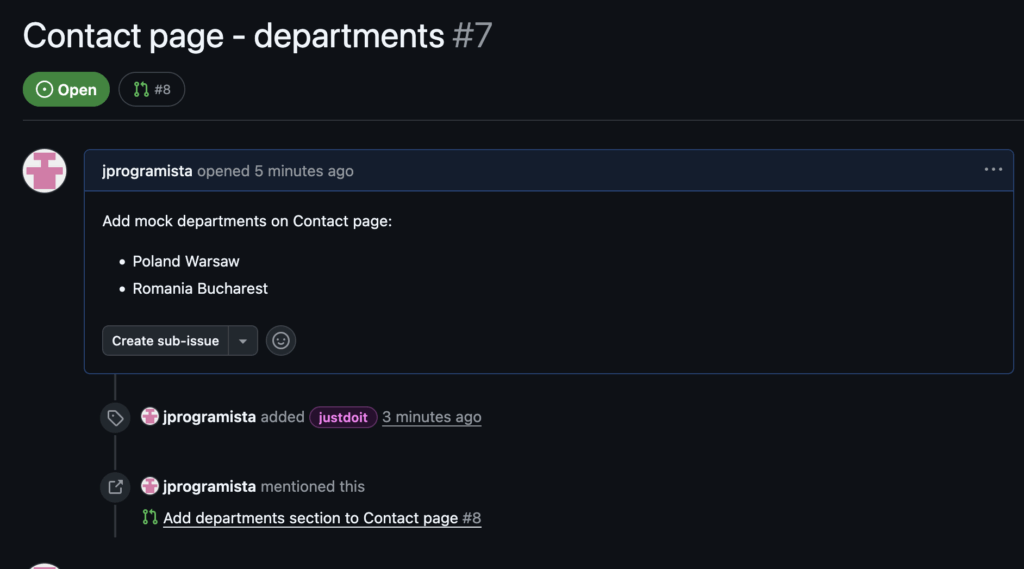Expand the Create sub-issue dropdown arrow
This screenshot has height=569, width=1024.
[x=243, y=341]
